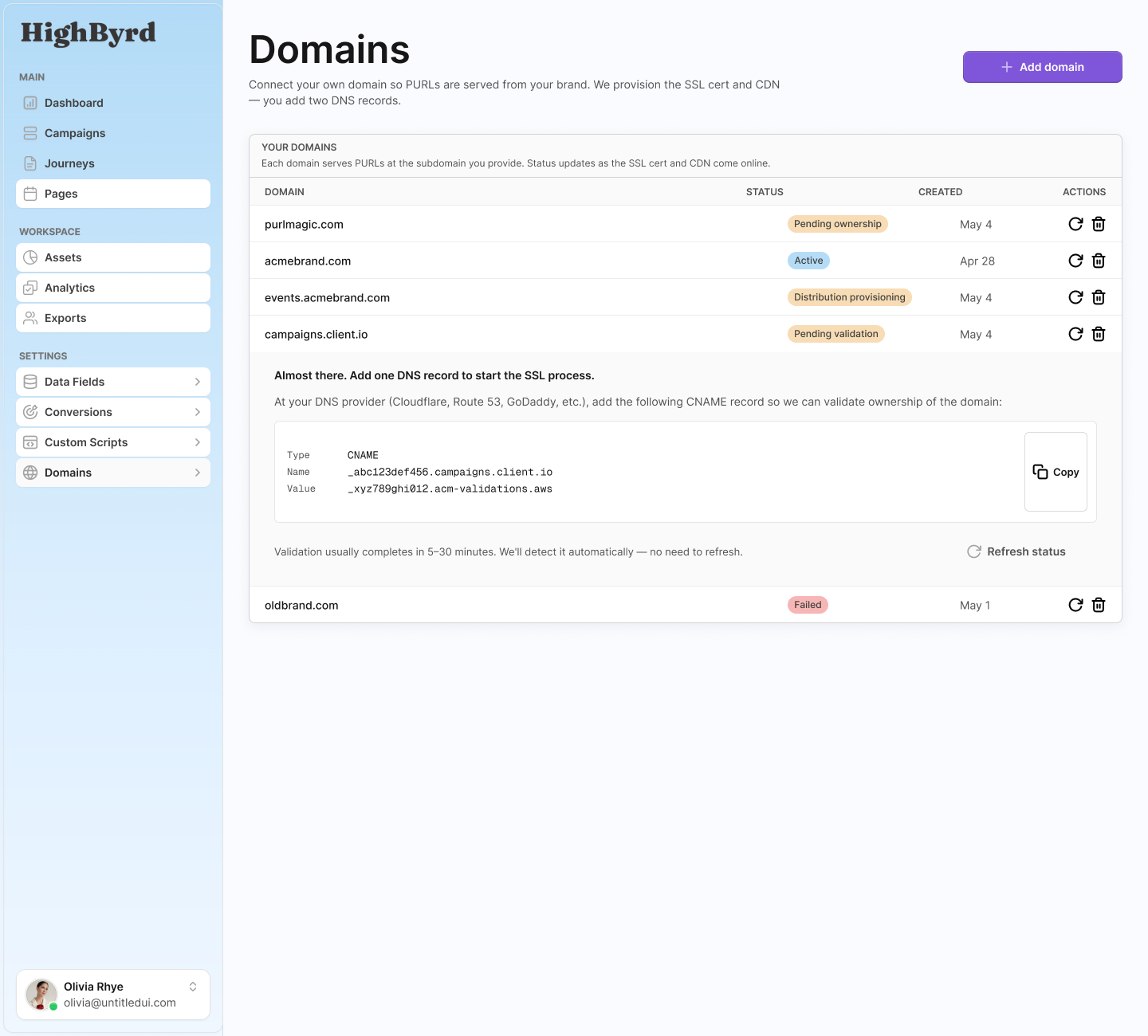Image resolution: width=1148 pixels, height=1036 pixels.
Task: Click the Exports users icon
Action: coord(30,318)
